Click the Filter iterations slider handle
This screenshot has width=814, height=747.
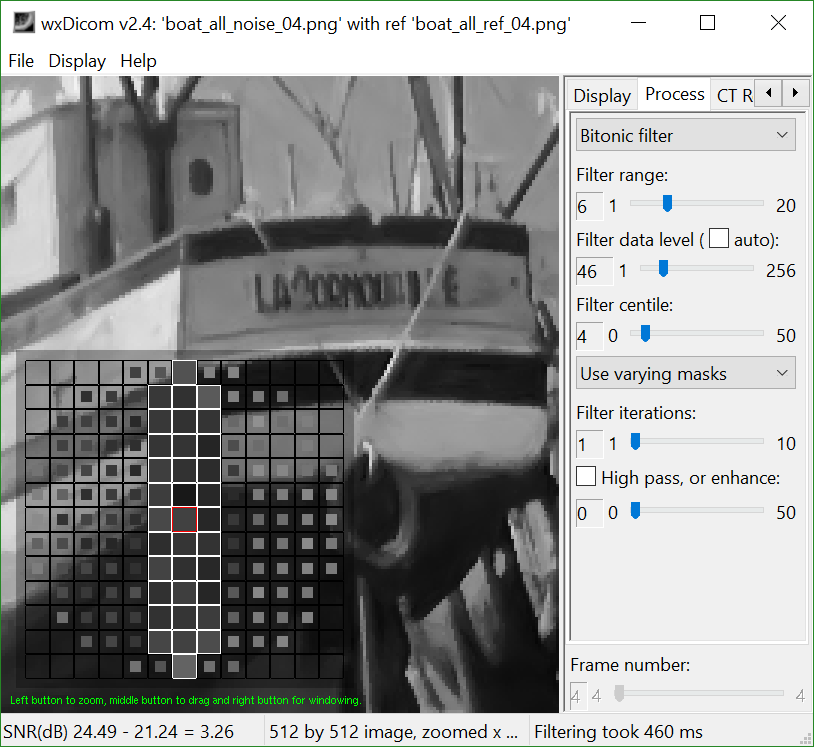[635, 442]
